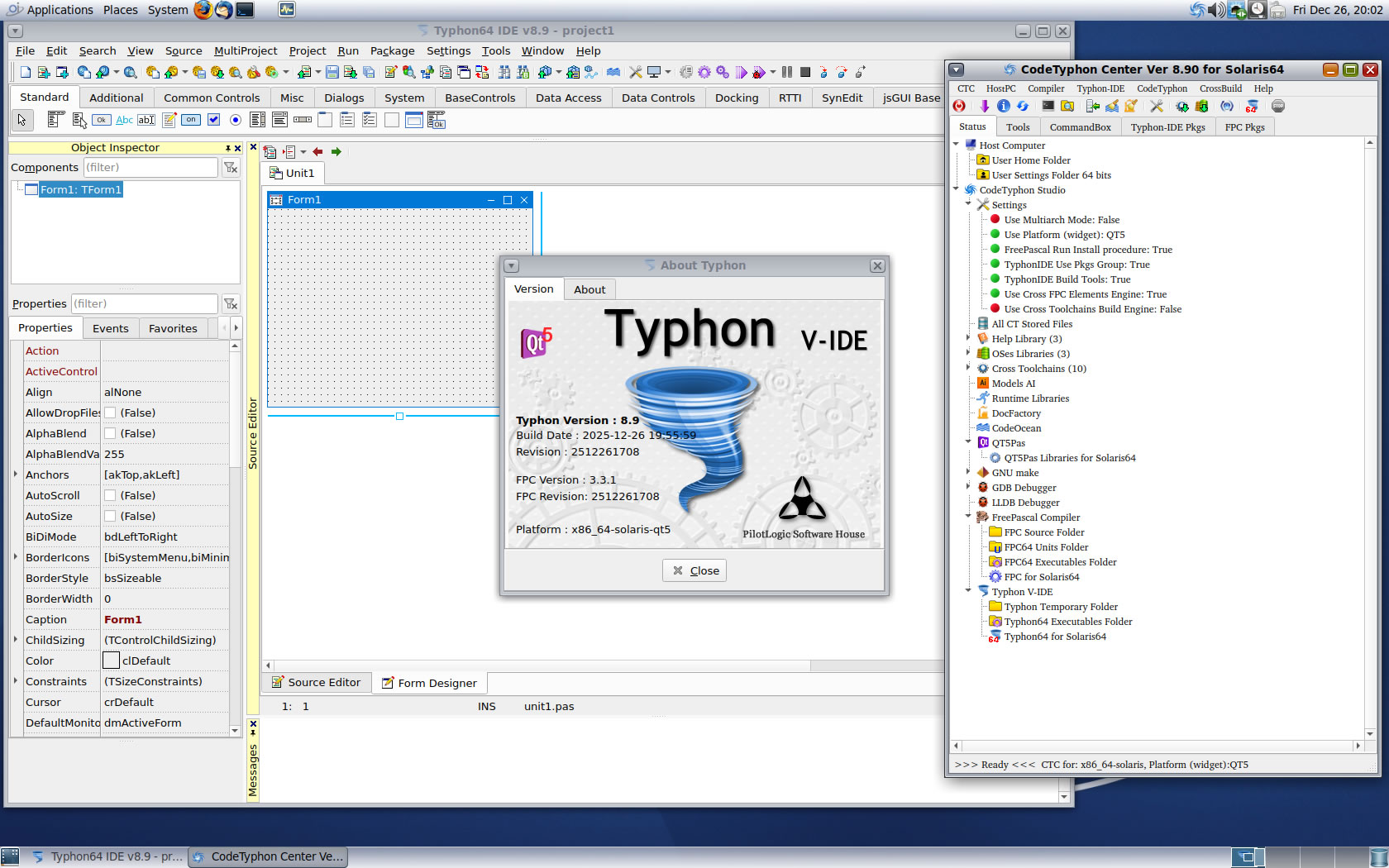Viewport: 1389px width, 868px height.
Task: Click the Save floppy disk icon
Action: click(332, 73)
